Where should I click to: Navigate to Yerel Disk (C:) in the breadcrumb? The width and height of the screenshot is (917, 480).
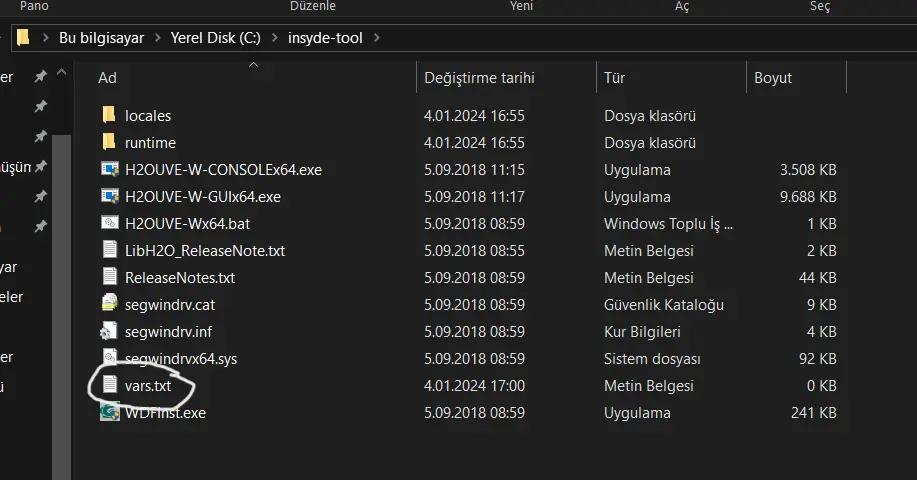215,38
